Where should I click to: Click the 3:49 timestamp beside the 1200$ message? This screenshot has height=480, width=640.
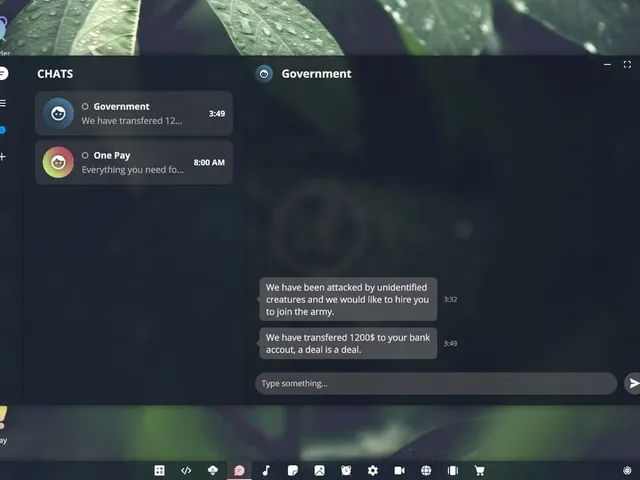(450, 343)
